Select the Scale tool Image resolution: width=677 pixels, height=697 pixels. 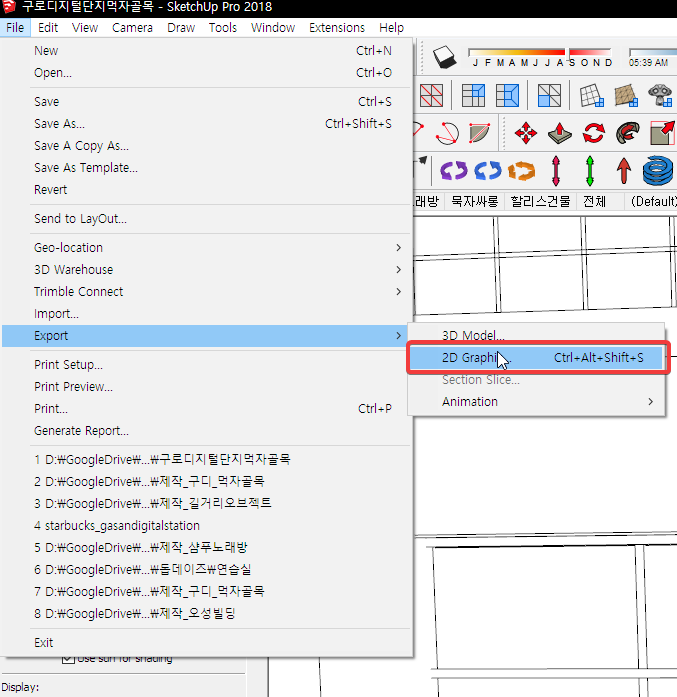pyautogui.click(x=662, y=133)
